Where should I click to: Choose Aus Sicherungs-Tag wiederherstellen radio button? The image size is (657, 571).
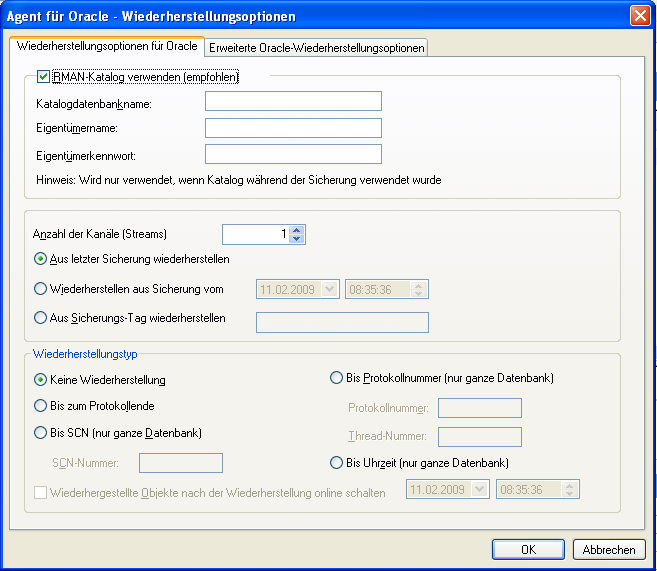[x=41, y=318]
